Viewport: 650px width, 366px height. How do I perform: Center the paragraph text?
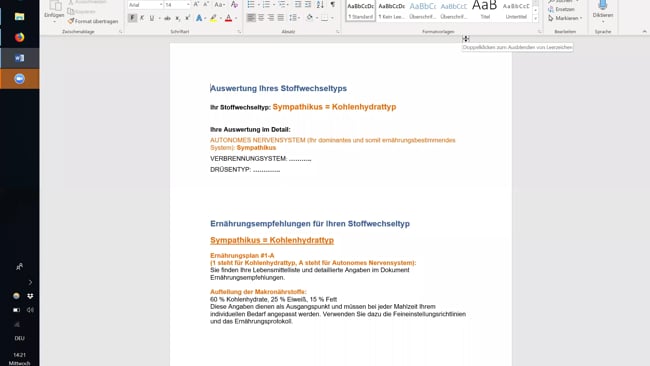[x=261, y=18]
